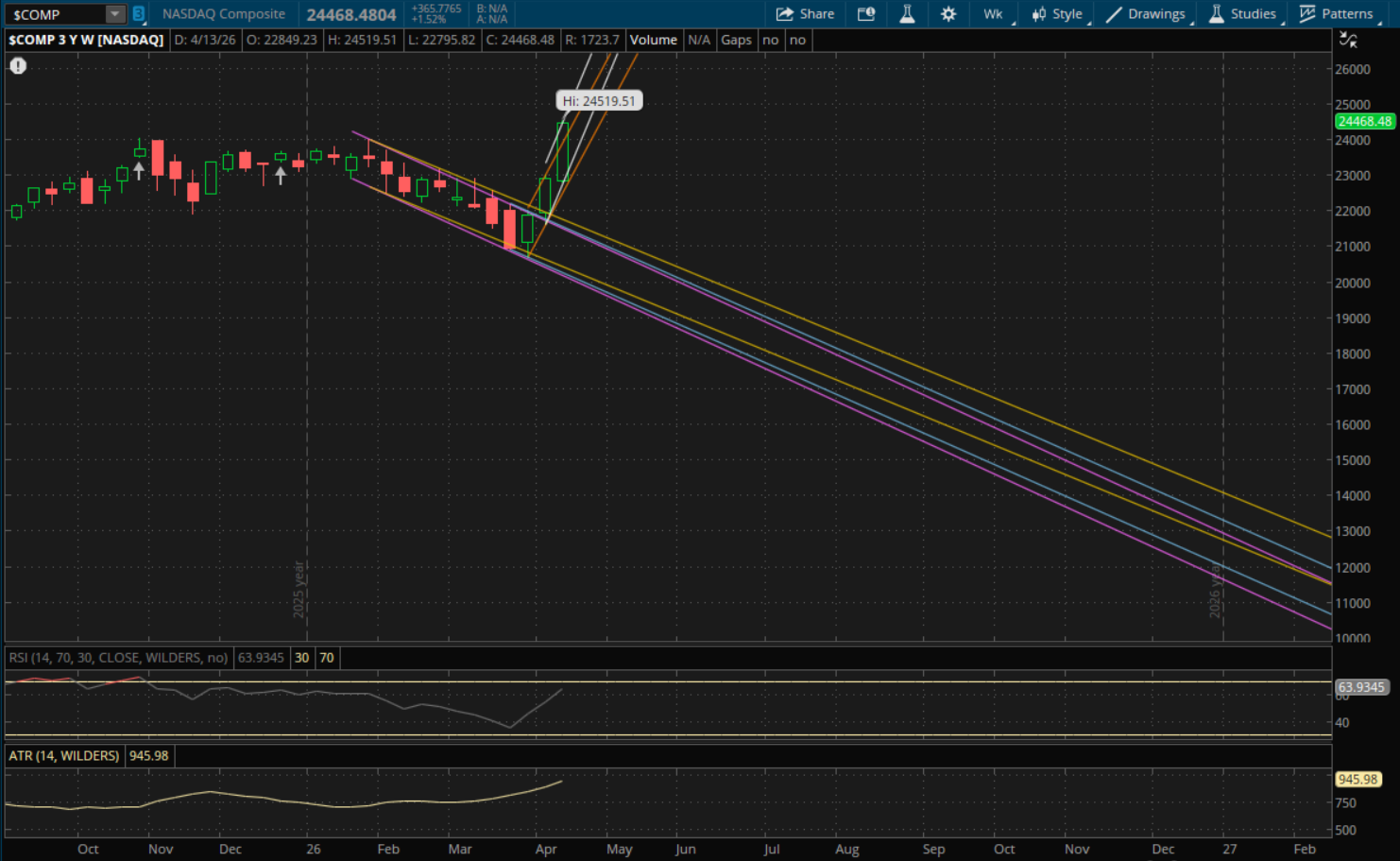Toggle the Volume label in chart header
This screenshot has height=861, width=1400.
(653, 40)
